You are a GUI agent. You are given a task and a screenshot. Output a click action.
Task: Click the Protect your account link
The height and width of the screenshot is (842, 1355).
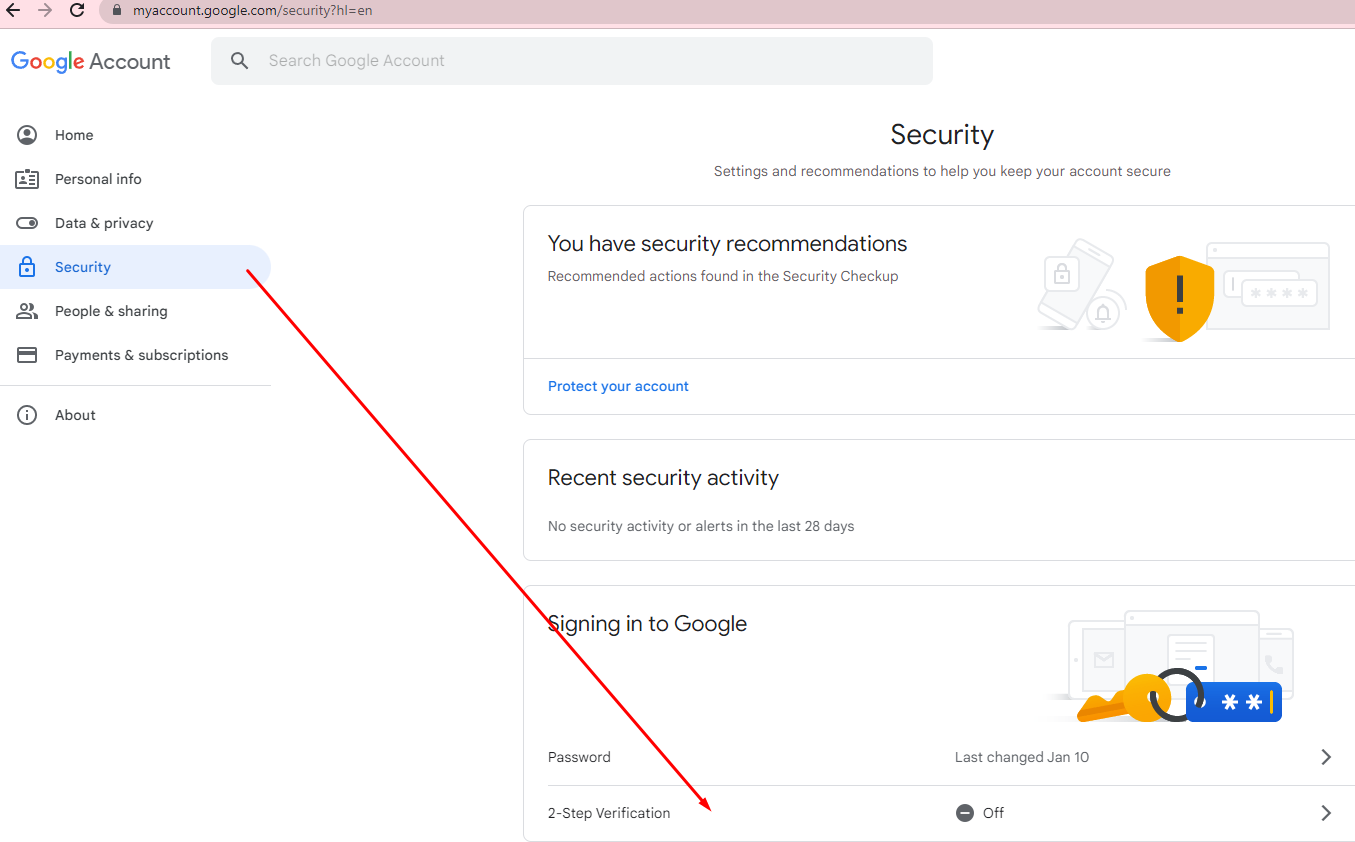pos(618,386)
